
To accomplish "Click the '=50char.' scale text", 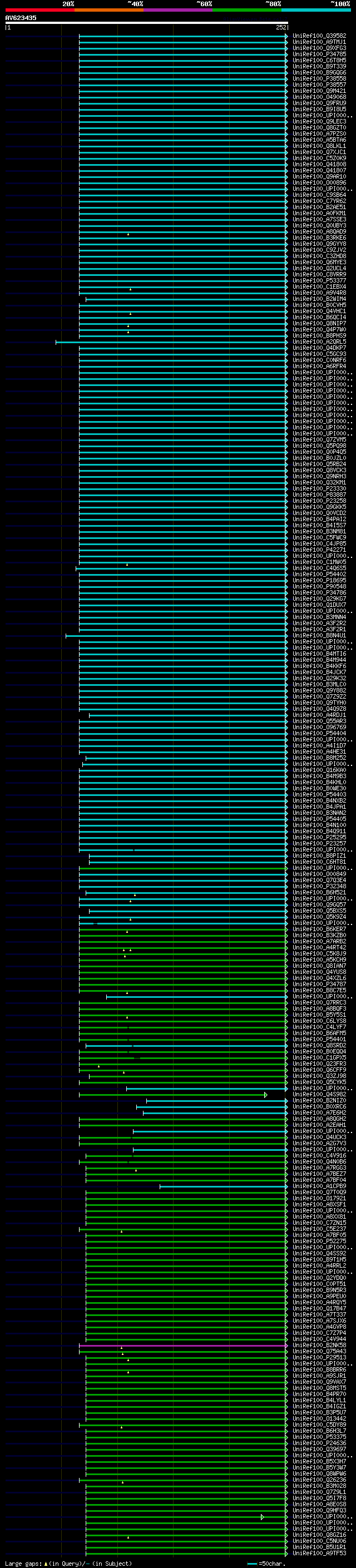I will (x=271, y=1563).
